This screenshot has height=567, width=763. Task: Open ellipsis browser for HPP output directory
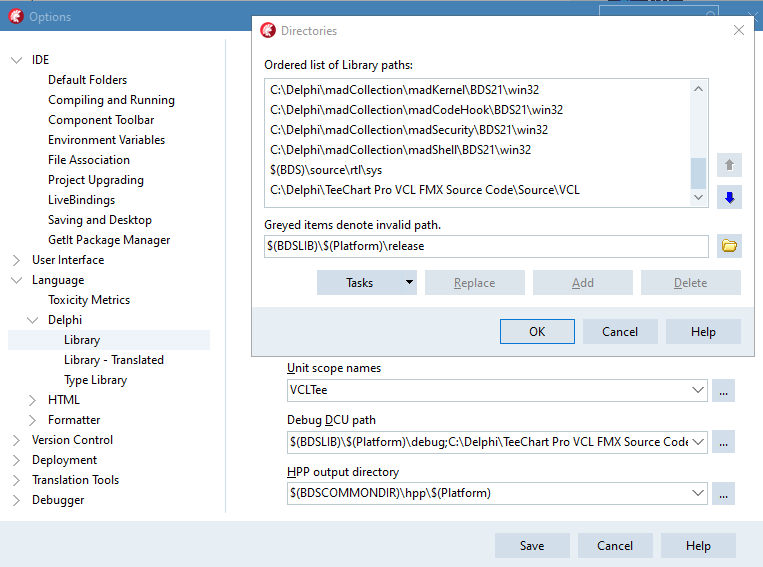click(x=723, y=493)
